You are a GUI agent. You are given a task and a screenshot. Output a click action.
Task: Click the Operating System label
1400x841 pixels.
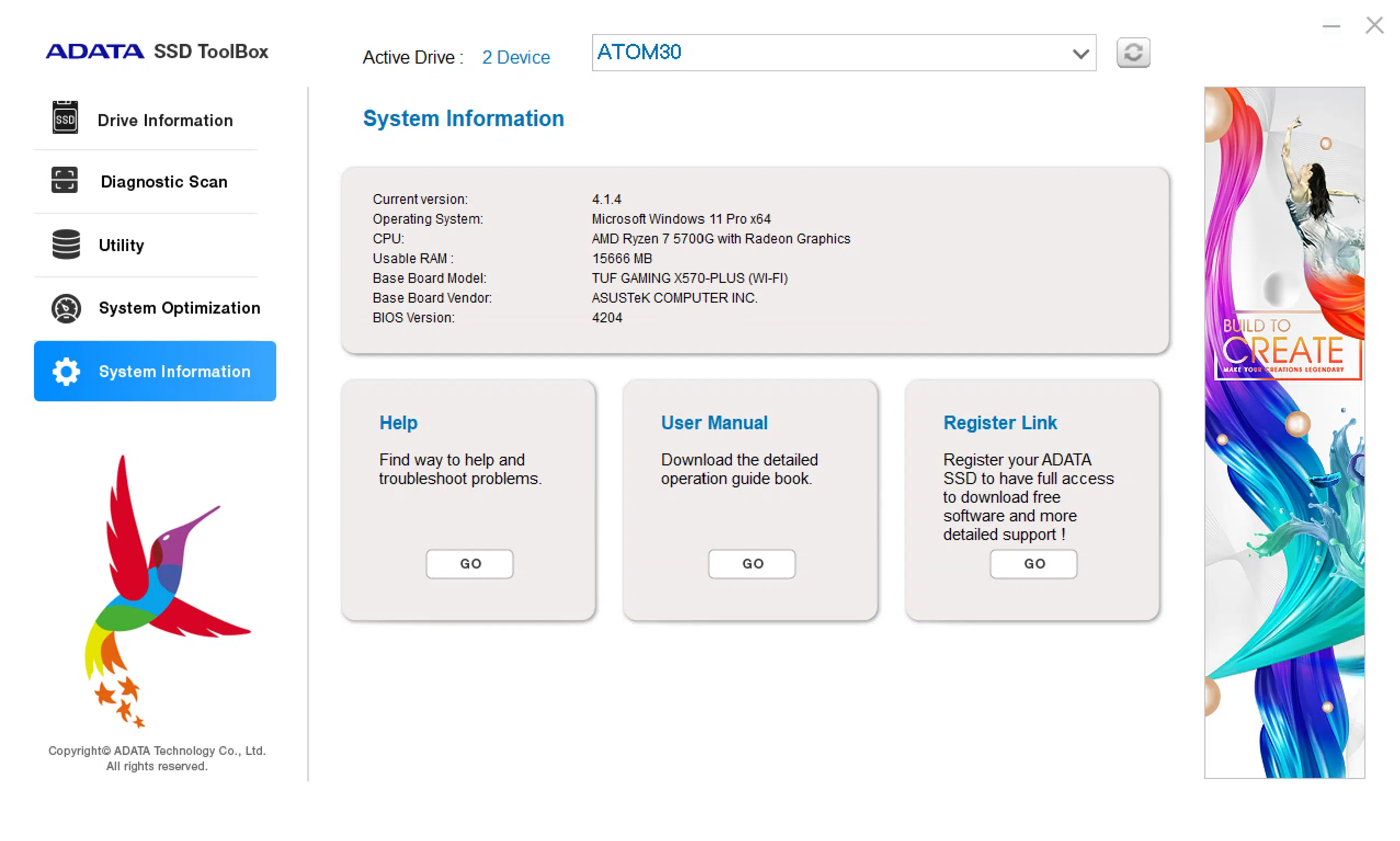[x=428, y=219]
